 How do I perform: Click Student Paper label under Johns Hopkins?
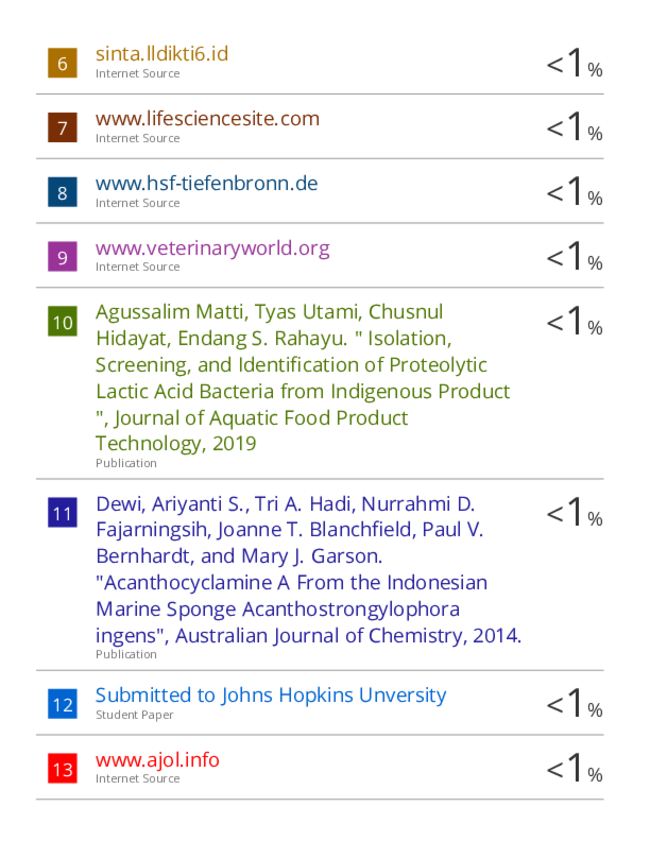(x=135, y=715)
